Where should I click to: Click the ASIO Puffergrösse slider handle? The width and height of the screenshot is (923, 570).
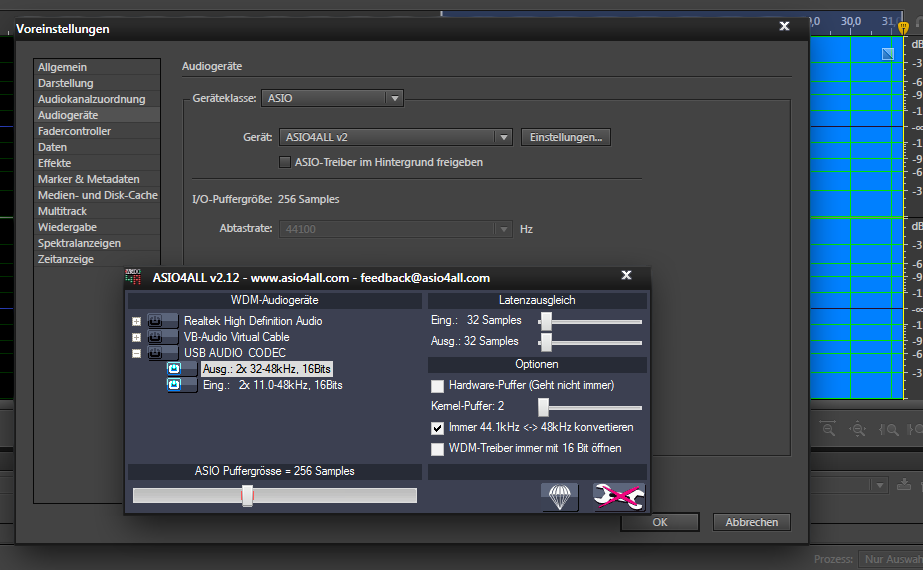coord(247,496)
